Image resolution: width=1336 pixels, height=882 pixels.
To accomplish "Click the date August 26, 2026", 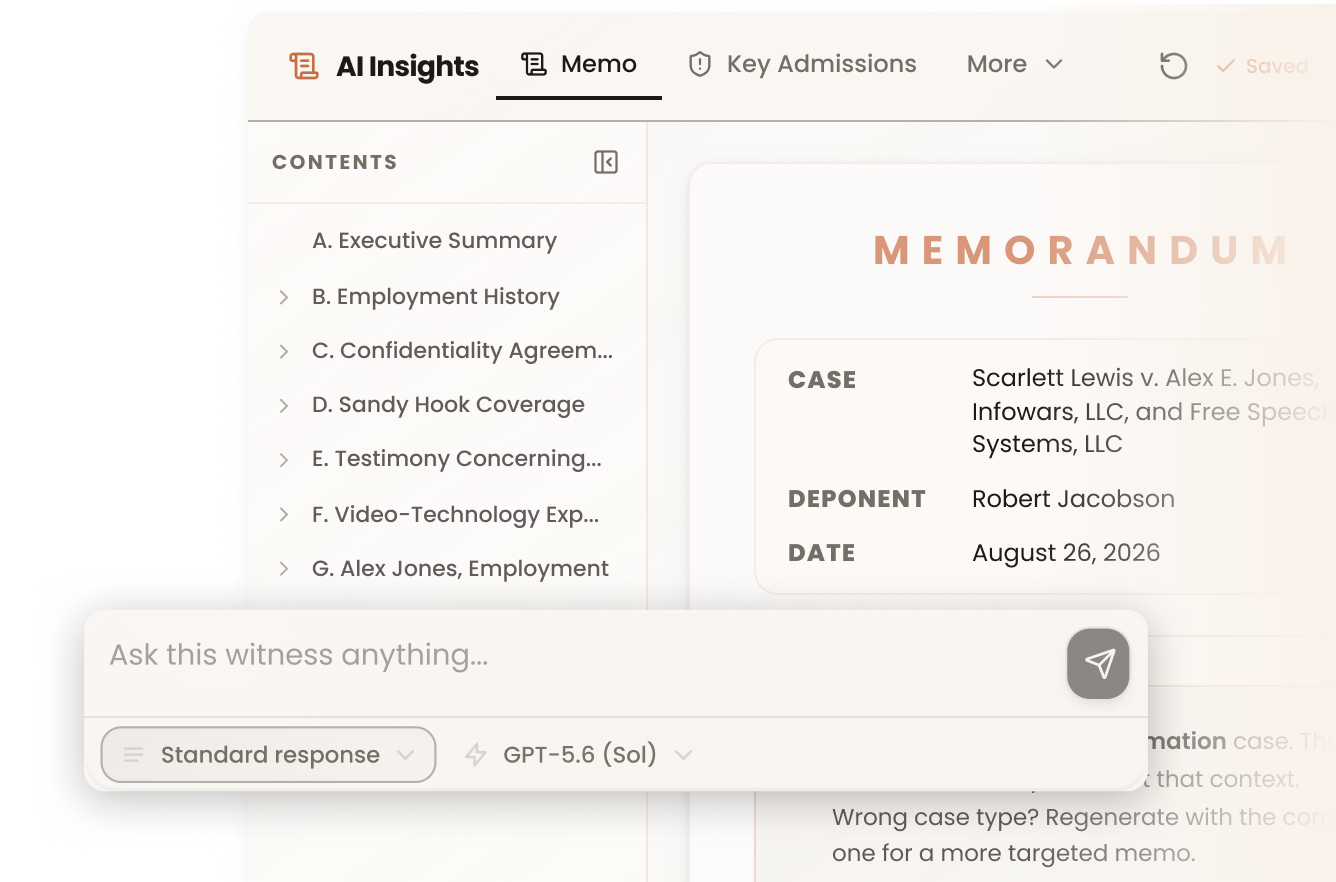I will coord(1066,553).
